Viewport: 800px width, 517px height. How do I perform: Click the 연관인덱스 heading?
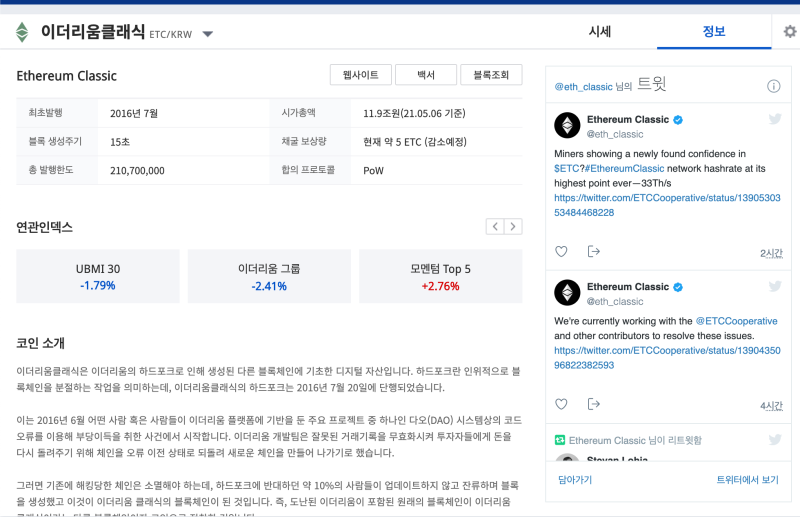point(44,227)
